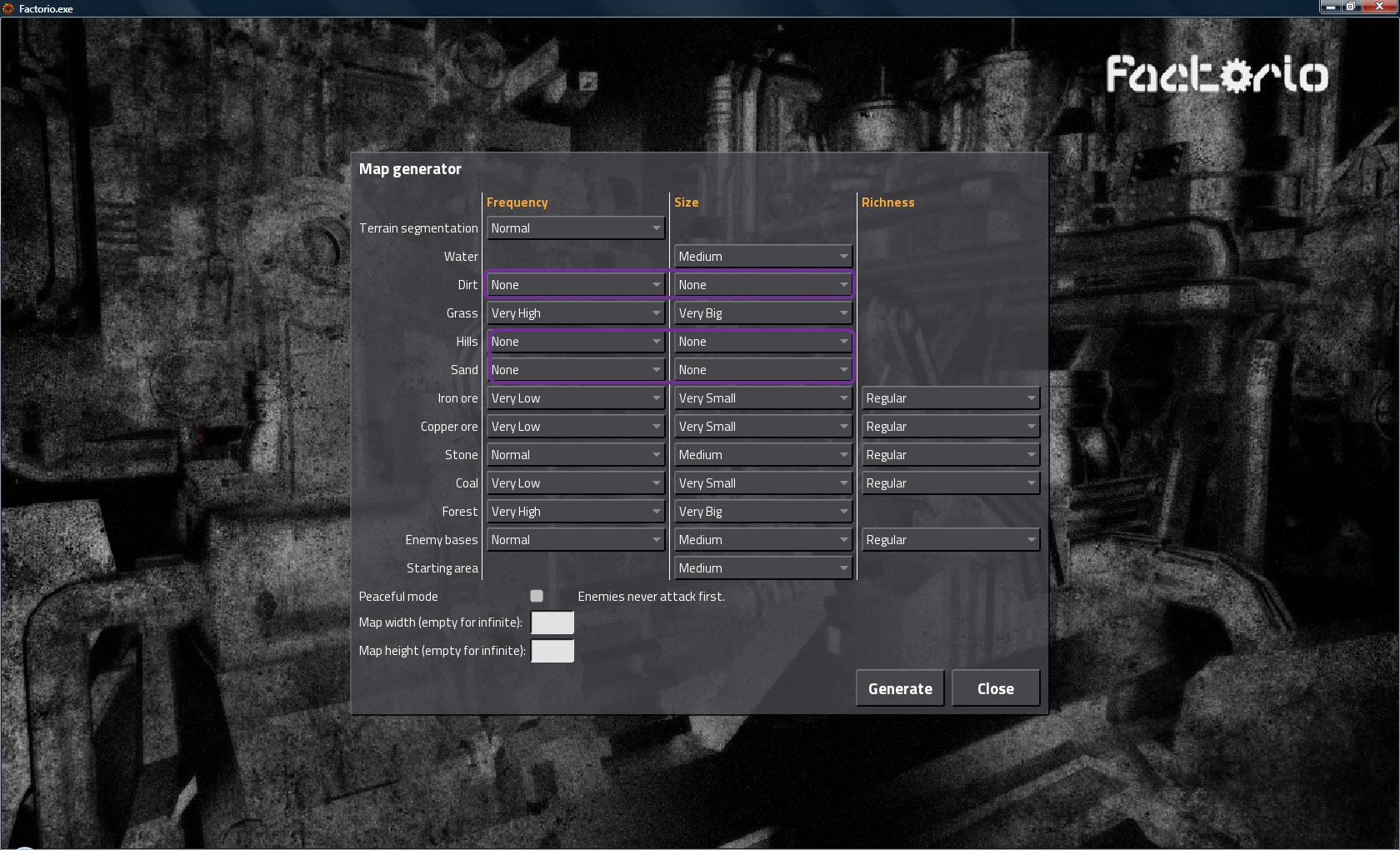
Task: Open Stone frequency dropdown
Action: click(576, 455)
